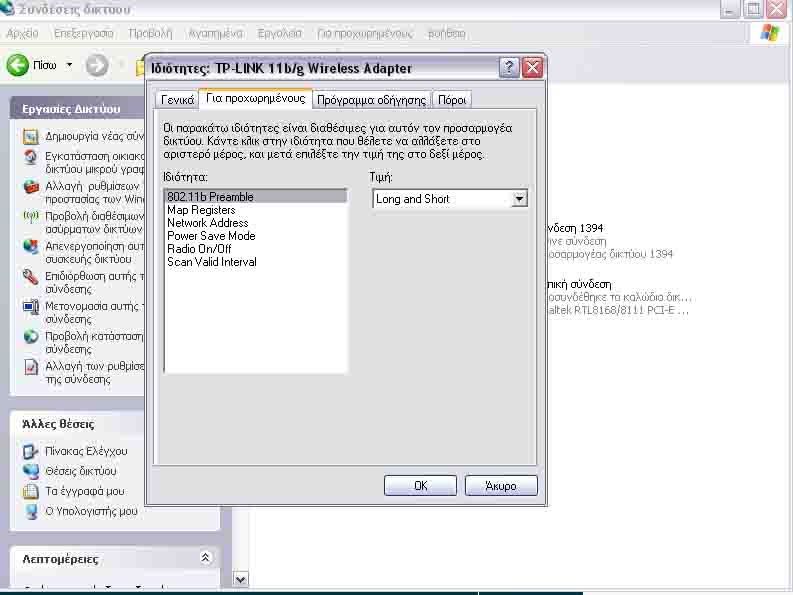
Task: Open Τα έγγραφά μου link
Action: click(x=84, y=491)
